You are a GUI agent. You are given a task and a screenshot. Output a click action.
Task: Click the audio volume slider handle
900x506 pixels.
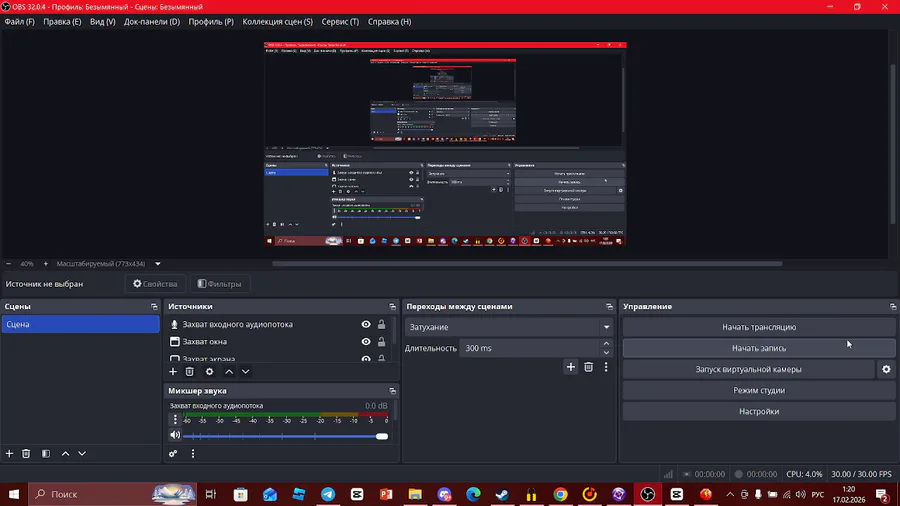click(x=382, y=437)
